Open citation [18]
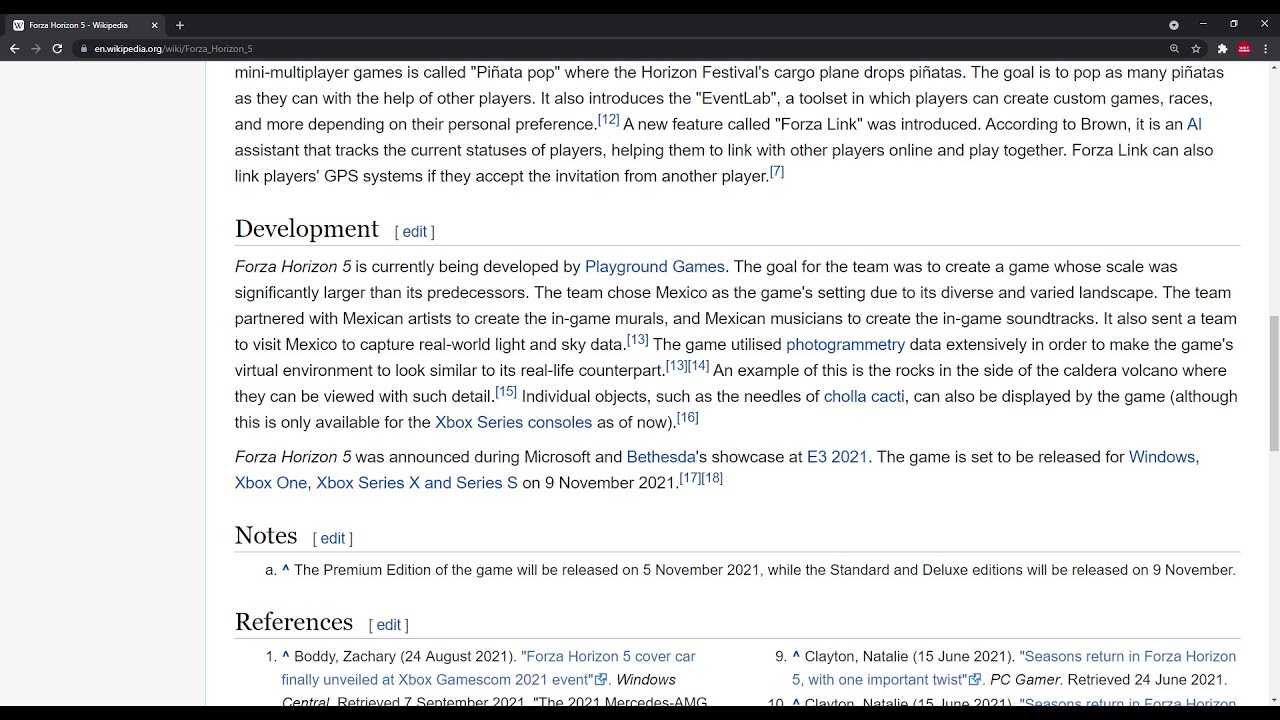The height and width of the screenshot is (720, 1280). coord(712,478)
